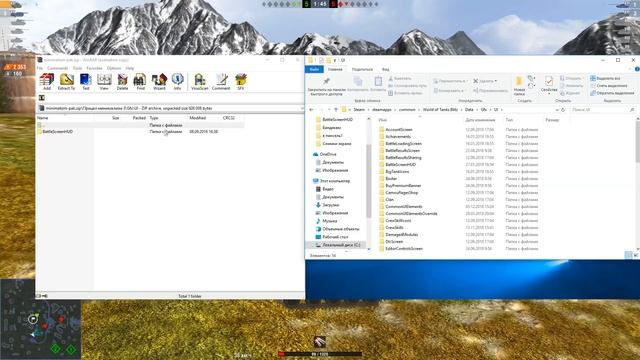Viewport: 640px width, 360px height.
Task: Click Explorer navigation pane scrollbar down arrow
Action: 369,249
